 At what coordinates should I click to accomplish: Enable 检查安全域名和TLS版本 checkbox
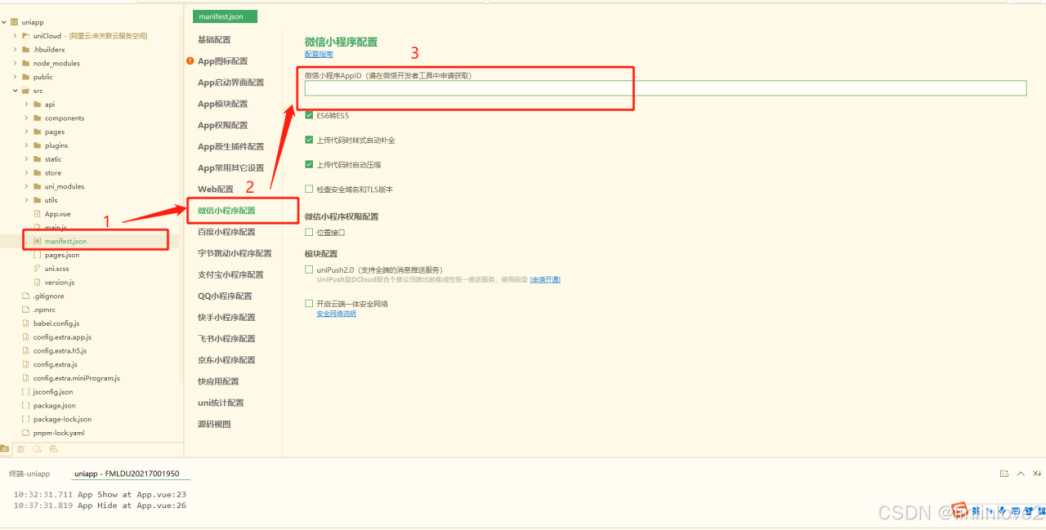pos(309,189)
